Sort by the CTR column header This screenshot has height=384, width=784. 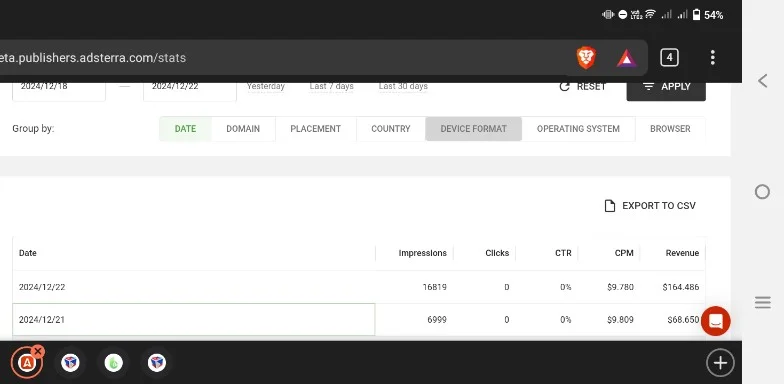point(563,253)
